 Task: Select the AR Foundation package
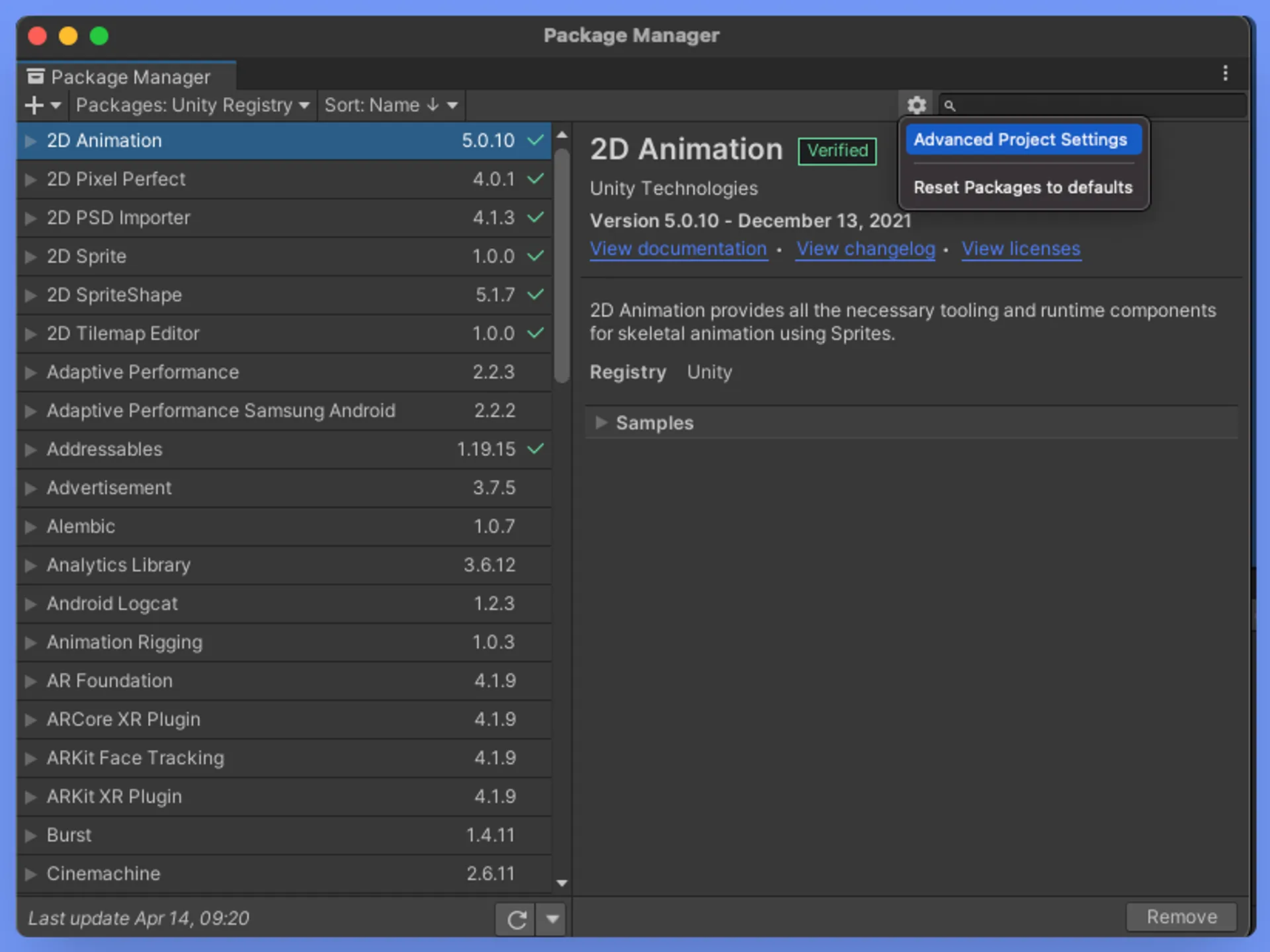point(284,681)
